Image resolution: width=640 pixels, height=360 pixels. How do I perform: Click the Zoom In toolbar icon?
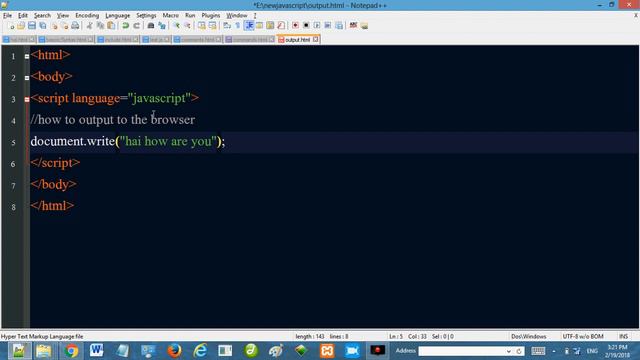pyautogui.click(x=176, y=26)
